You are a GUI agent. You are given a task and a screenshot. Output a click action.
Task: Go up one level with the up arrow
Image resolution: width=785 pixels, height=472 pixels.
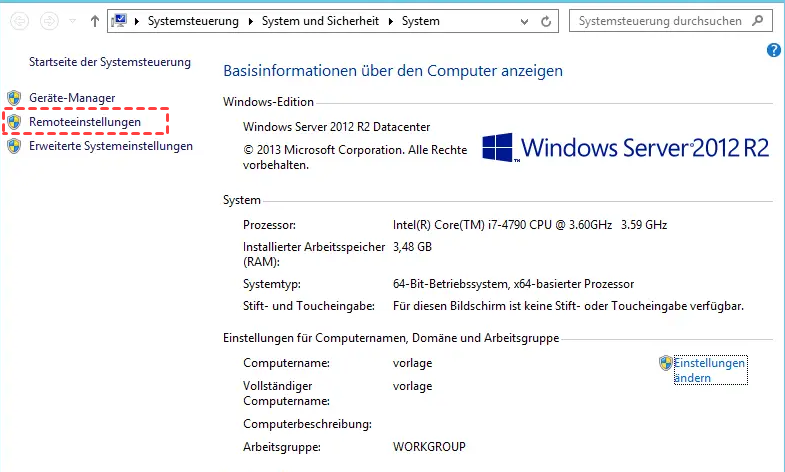[x=95, y=21]
